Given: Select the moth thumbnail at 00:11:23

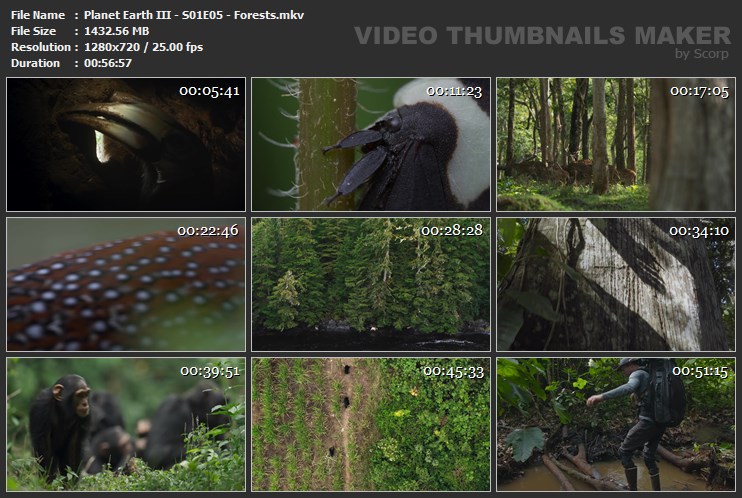Looking at the screenshot, I should tap(371, 144).
